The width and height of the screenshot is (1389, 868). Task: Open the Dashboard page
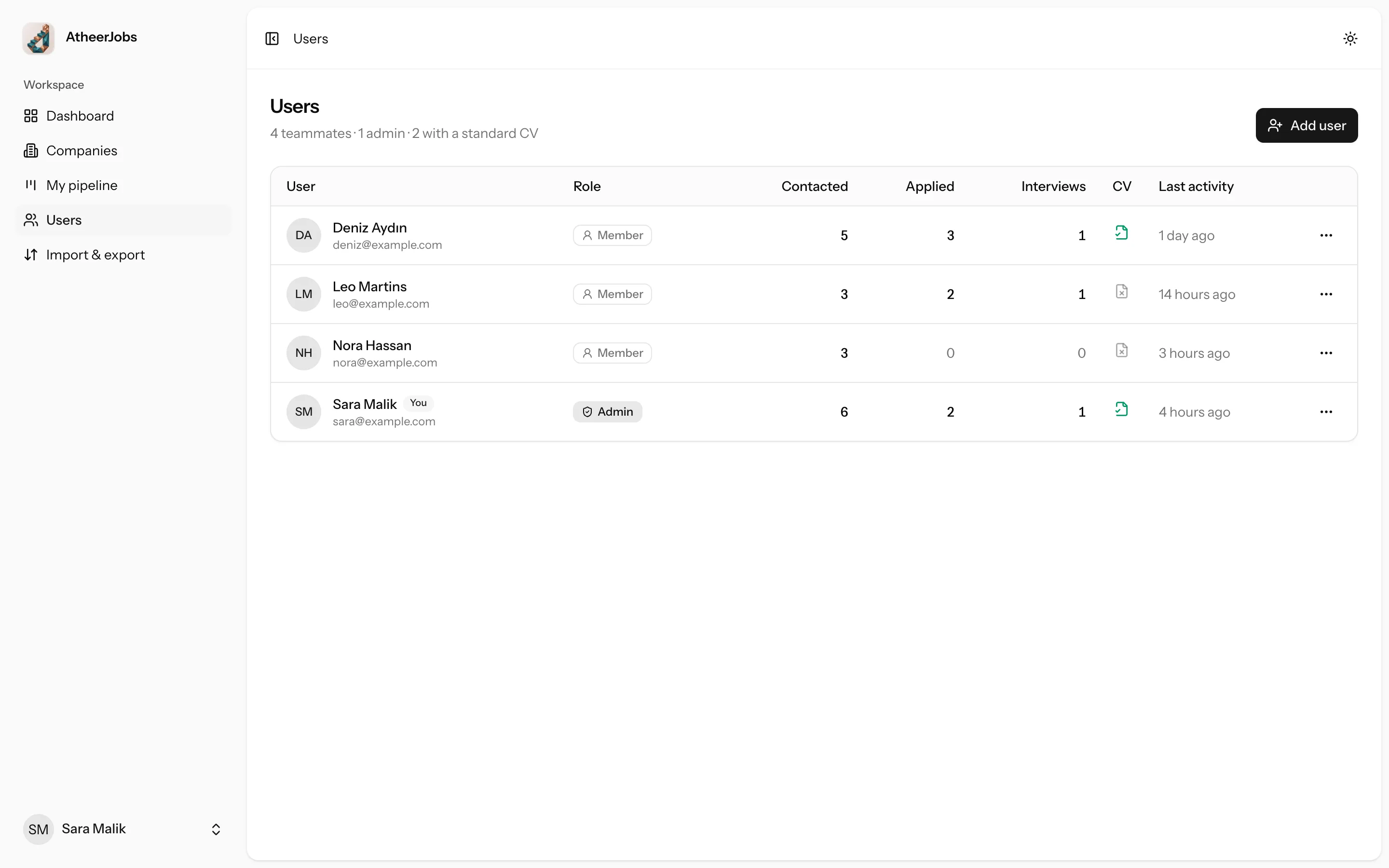[x=123, y=116]
